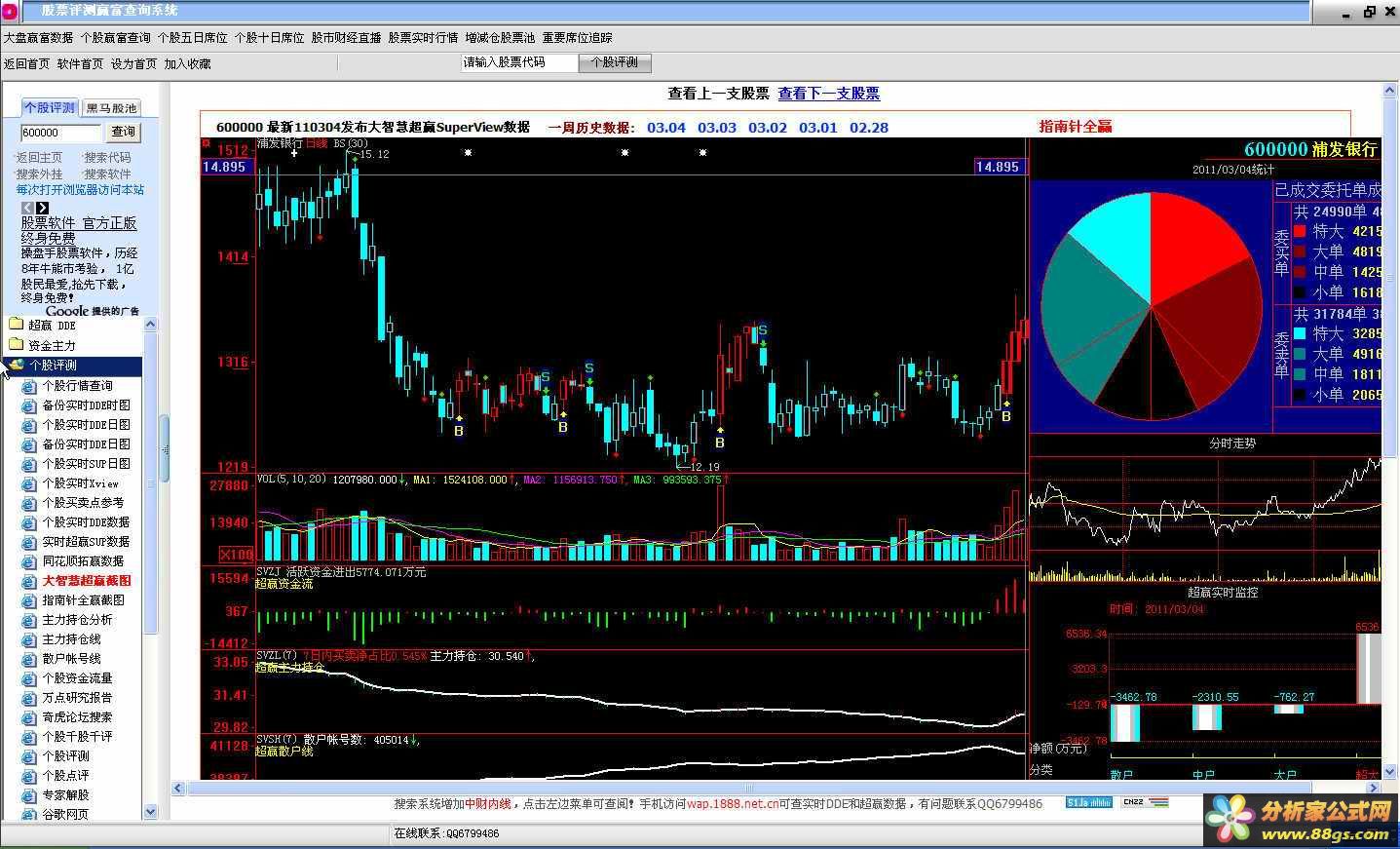
Task: Open the 资金主力 folder icon
Action: pos(15,345)
